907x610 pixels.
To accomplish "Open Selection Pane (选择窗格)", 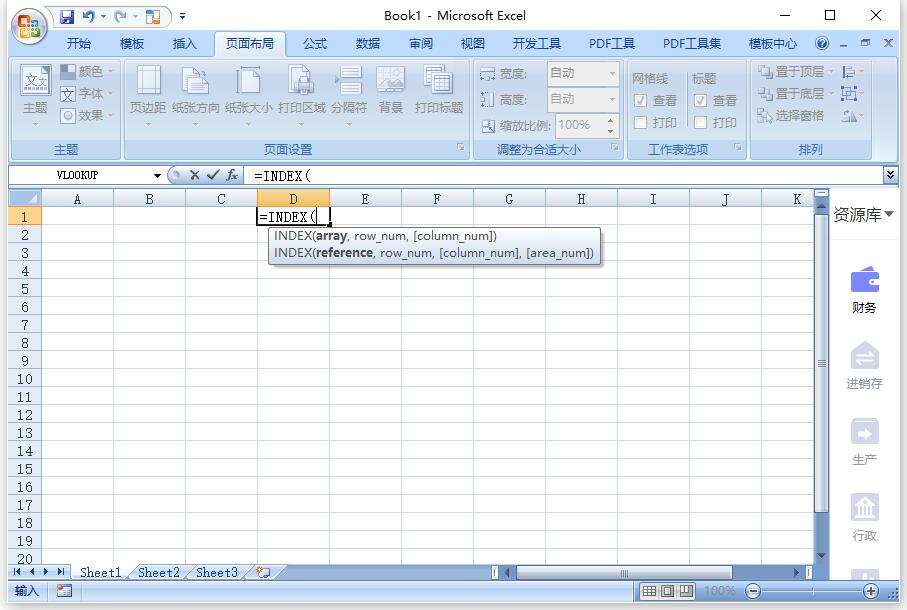I will (790, 115).
